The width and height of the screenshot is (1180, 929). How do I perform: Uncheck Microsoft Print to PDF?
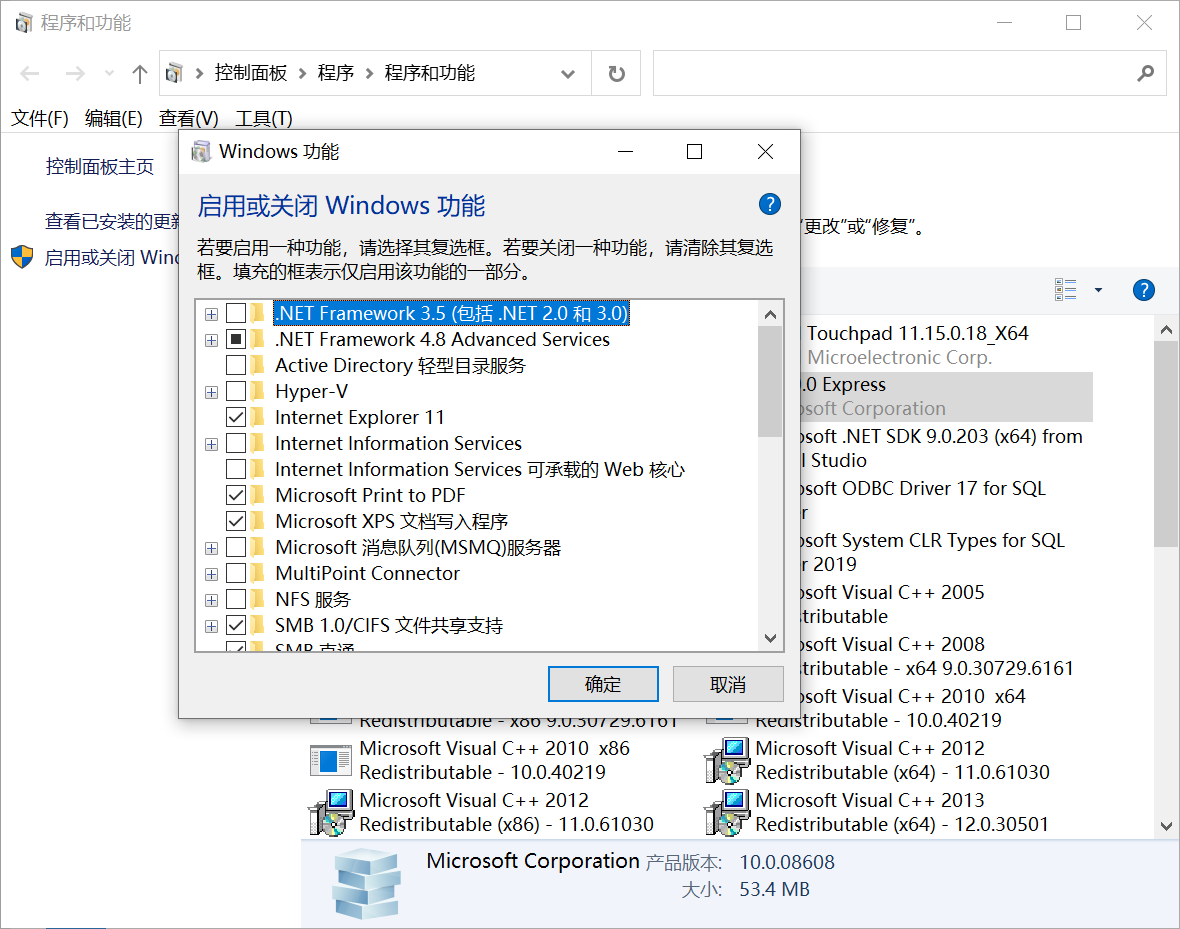point(236,495)
